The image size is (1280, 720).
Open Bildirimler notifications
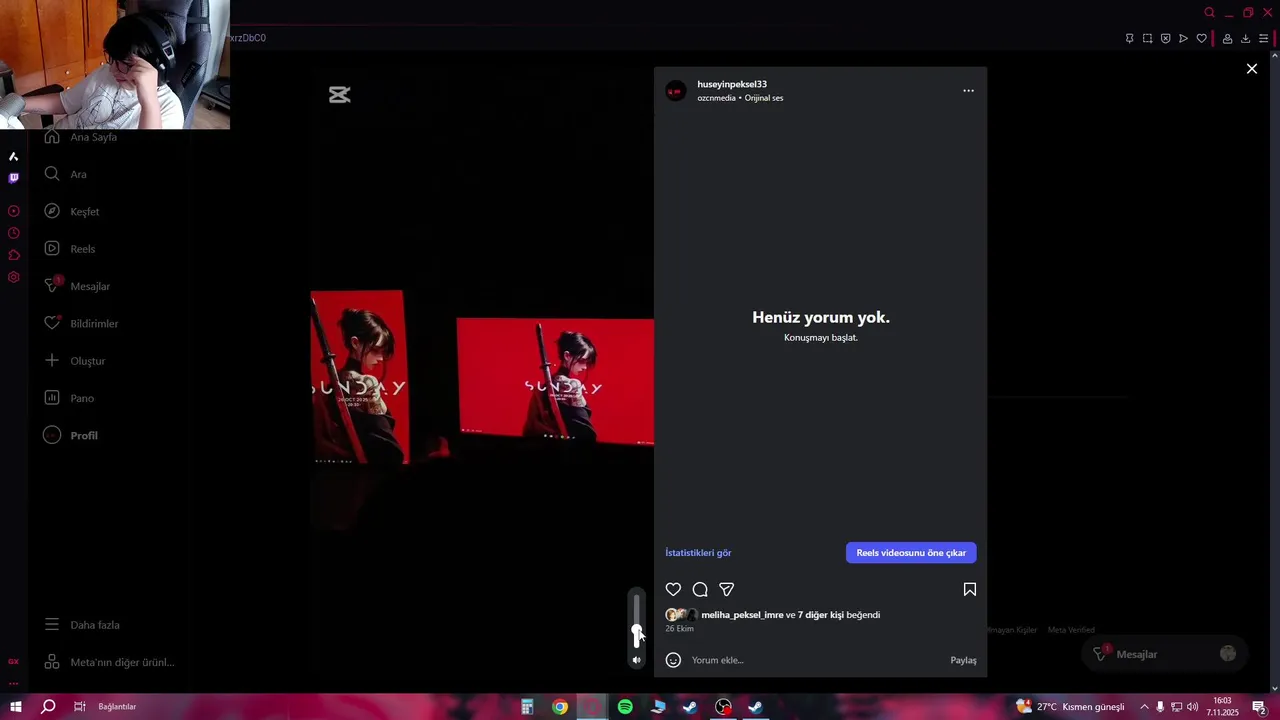click(81, 324)
